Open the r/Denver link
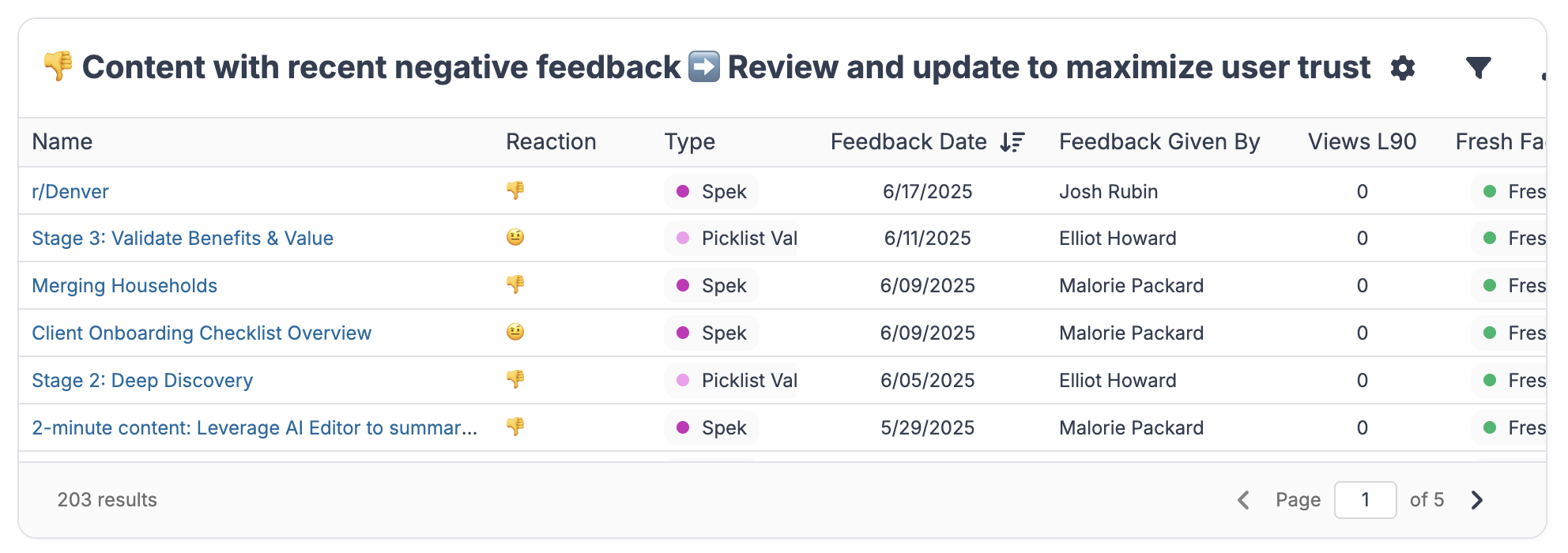This screenshot has width=1568, height=553. click(x=70, y=191)
